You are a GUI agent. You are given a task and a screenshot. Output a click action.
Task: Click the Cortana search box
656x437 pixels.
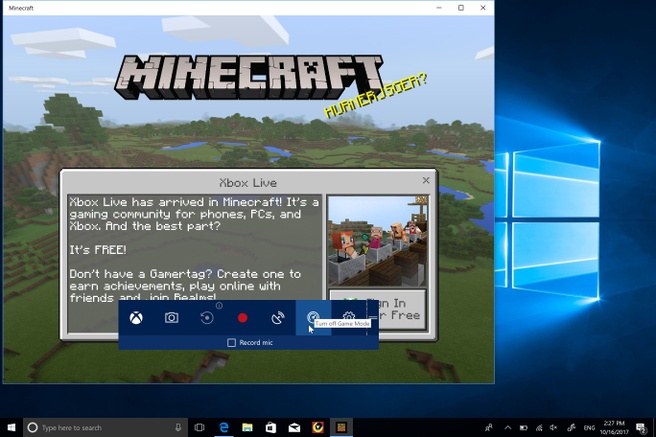(105, 427)
